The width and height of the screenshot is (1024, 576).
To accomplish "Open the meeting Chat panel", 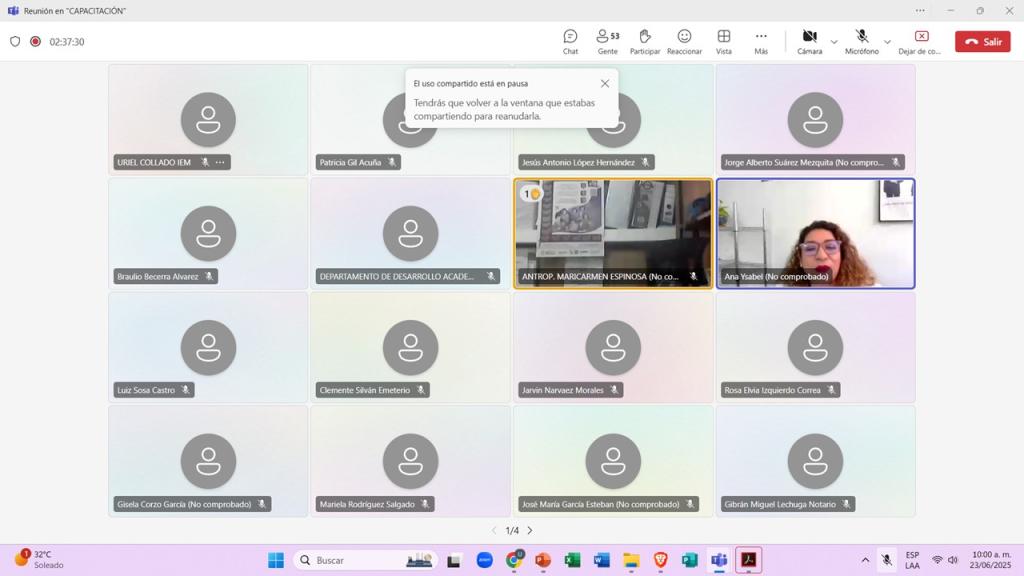I will 570,41.
